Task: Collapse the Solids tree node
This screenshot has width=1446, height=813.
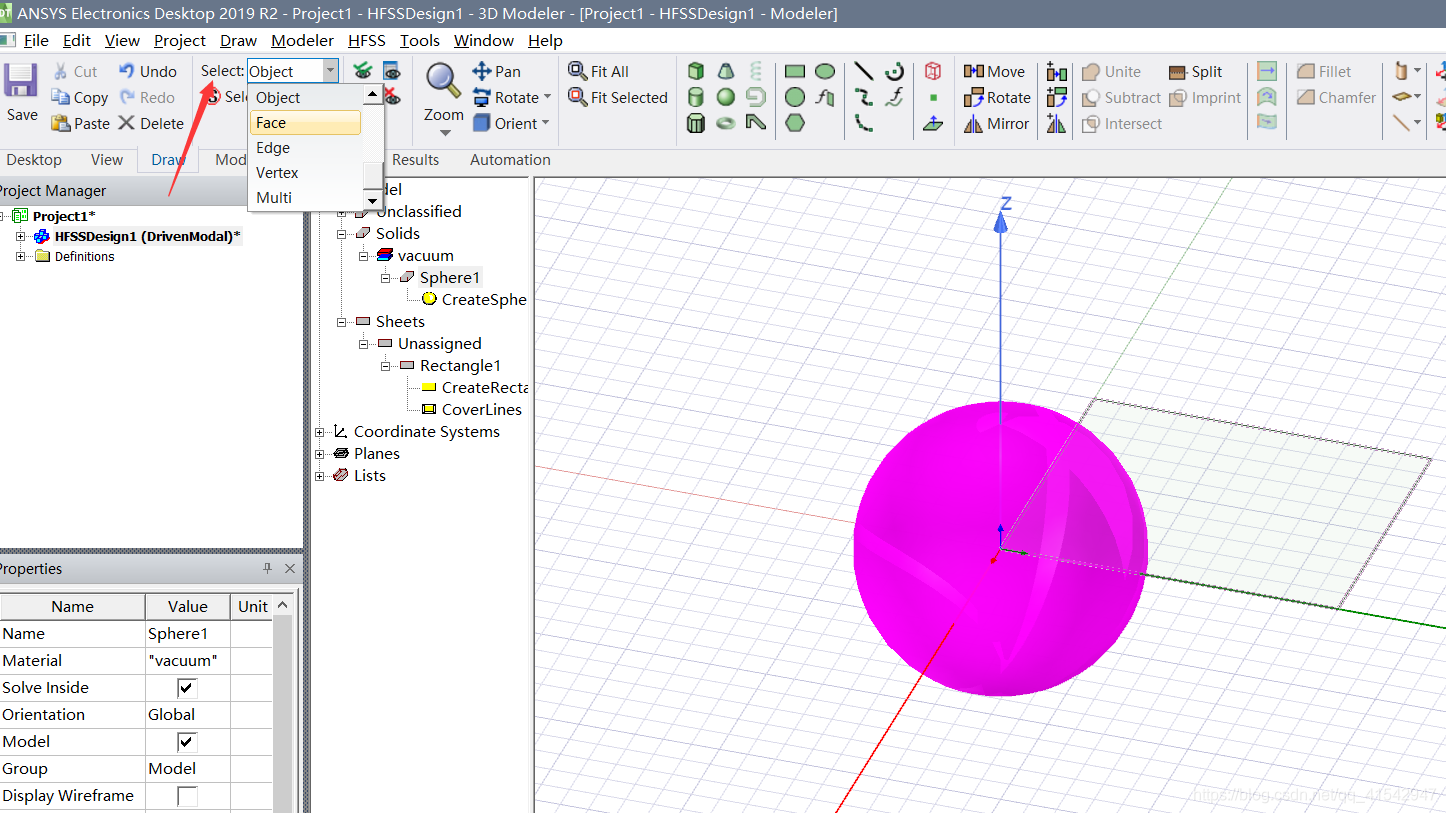Action: (x=342, y=234)
